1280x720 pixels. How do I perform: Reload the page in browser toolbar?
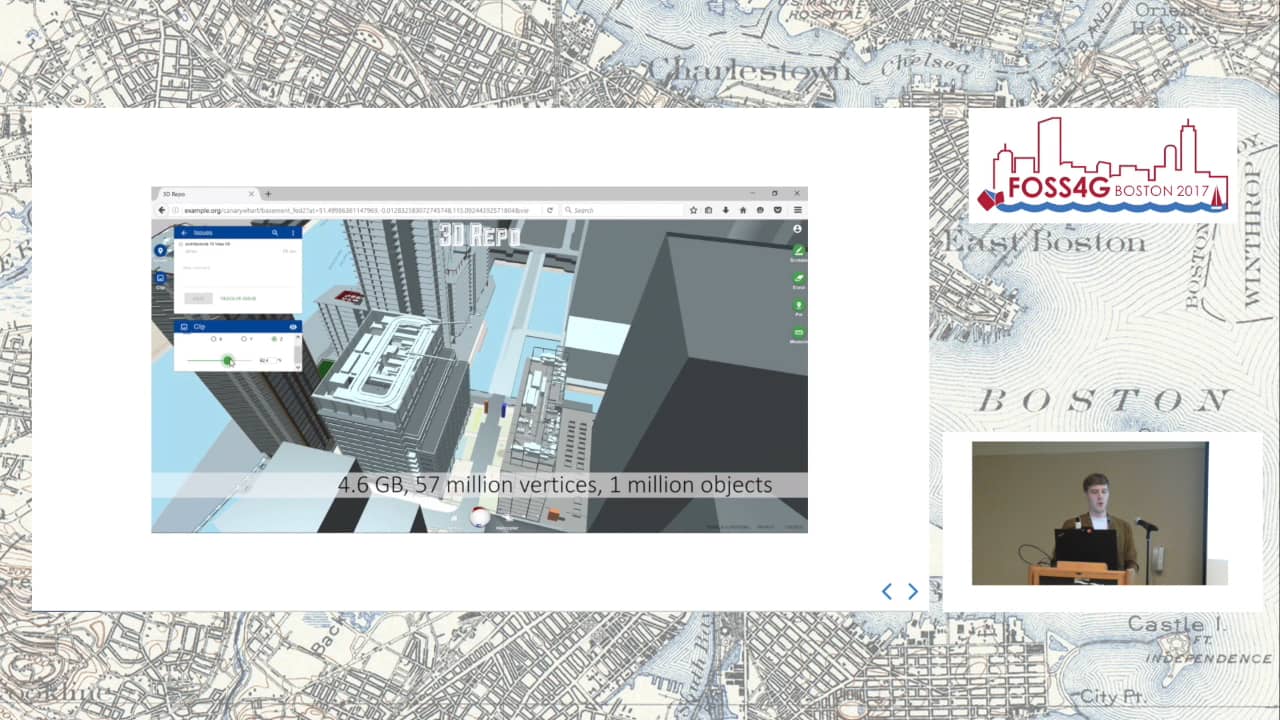click(549, 210)
